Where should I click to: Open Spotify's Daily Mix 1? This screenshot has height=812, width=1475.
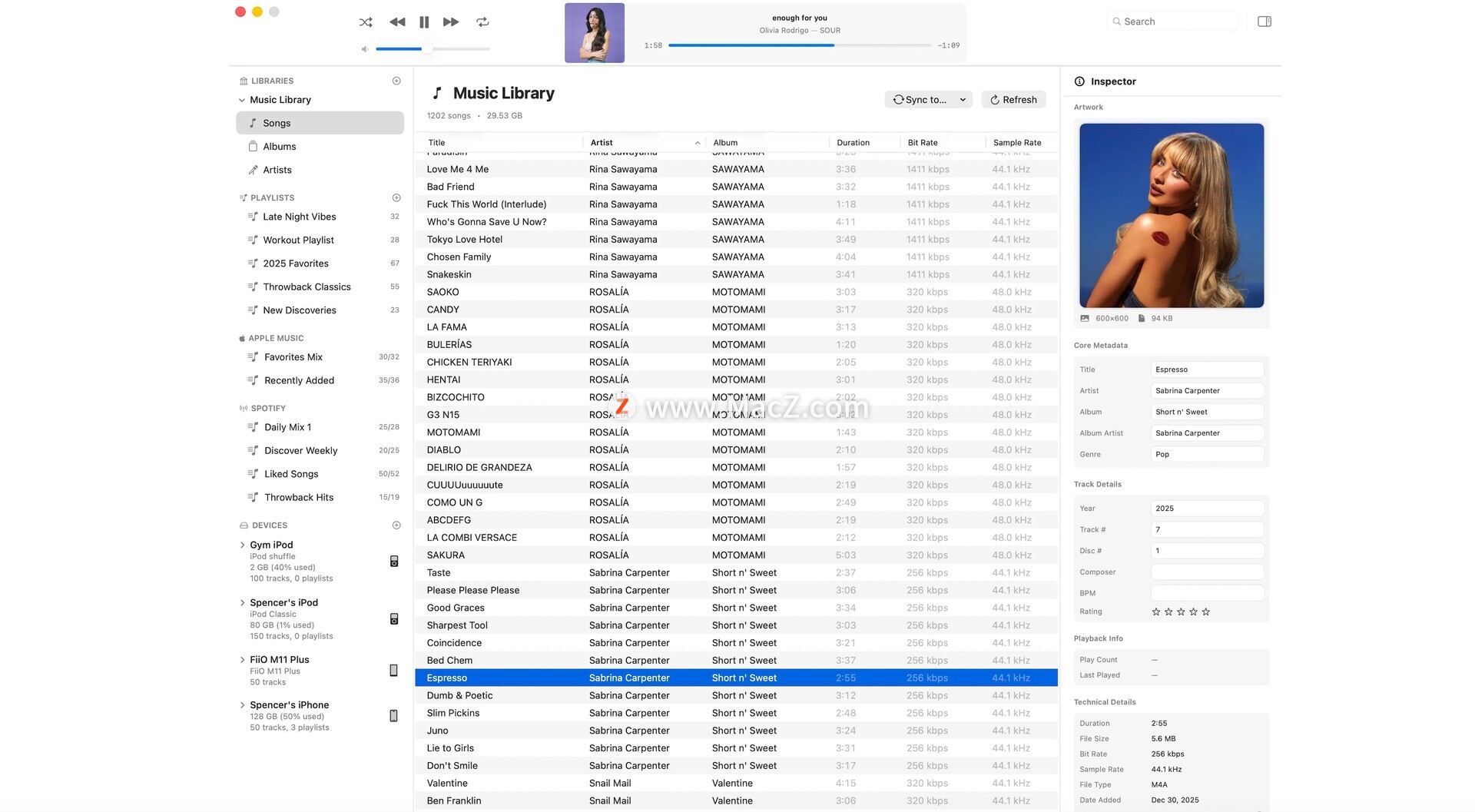(x=320, y=427)
